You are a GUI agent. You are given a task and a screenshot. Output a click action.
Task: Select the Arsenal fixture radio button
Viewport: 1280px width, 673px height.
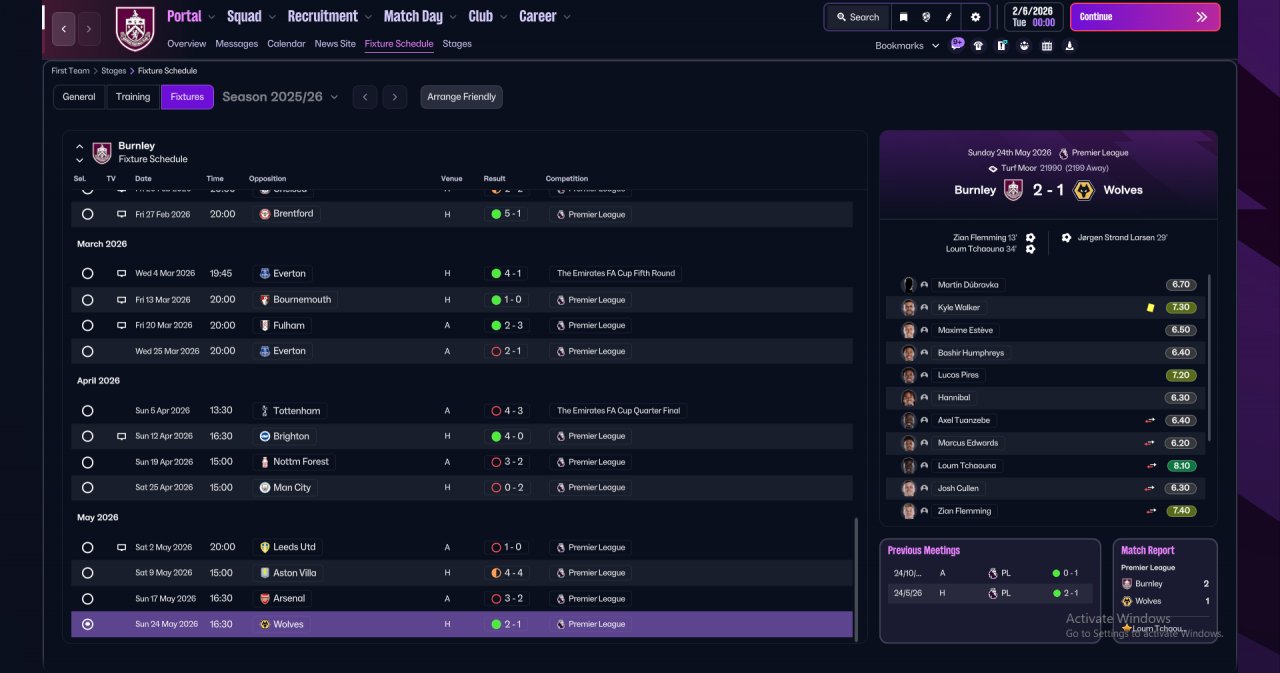(88, 599)
